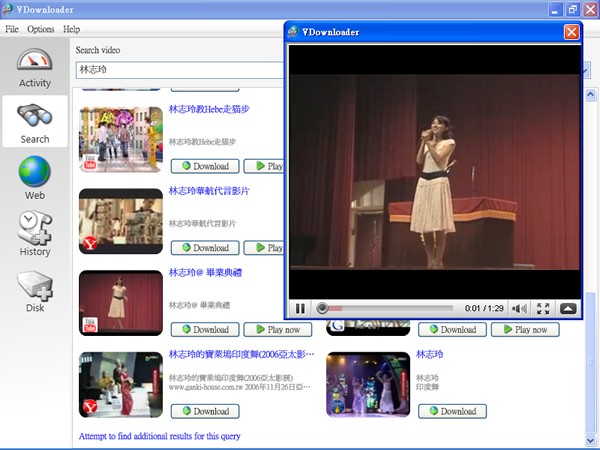This screenshot has height=450, width=600.
Task: Click 'Attempt to find additional results' link
Action: pyautogui.click(x=160, y=436)
